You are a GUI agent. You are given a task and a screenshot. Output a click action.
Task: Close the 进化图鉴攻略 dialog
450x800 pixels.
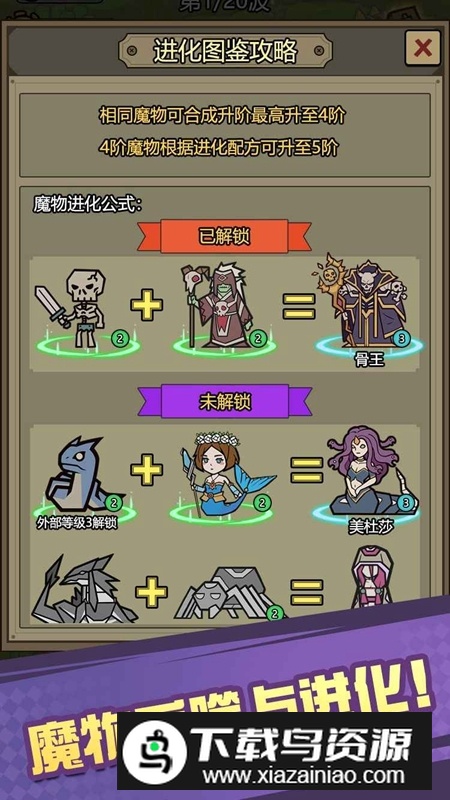coord(422,48)
